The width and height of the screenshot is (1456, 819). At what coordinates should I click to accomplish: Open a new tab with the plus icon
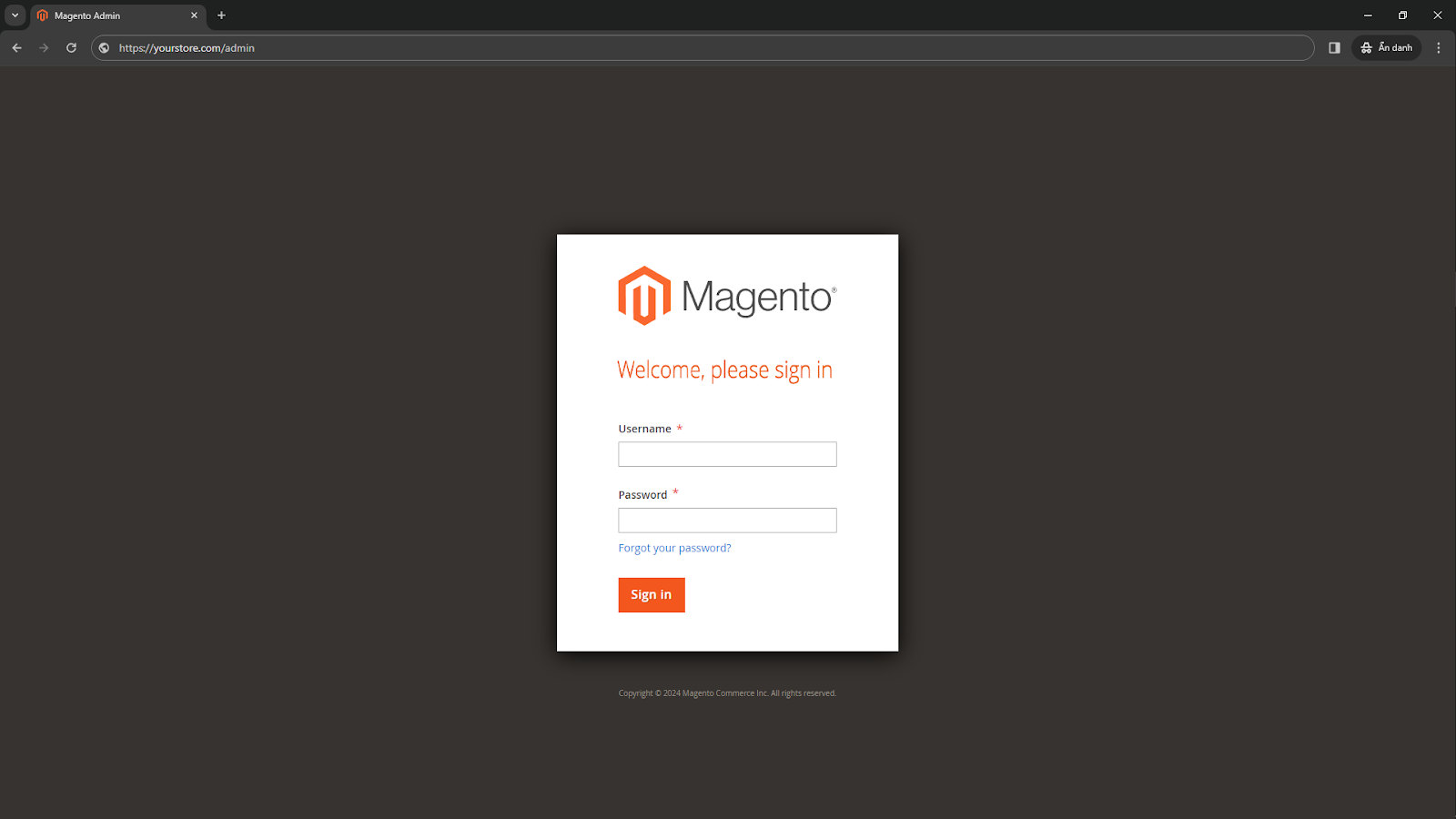pyautogui.click(x=221, y=15)
